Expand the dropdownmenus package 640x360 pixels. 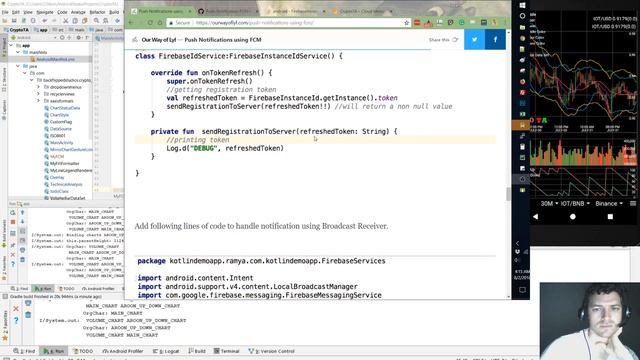[38, 87]
